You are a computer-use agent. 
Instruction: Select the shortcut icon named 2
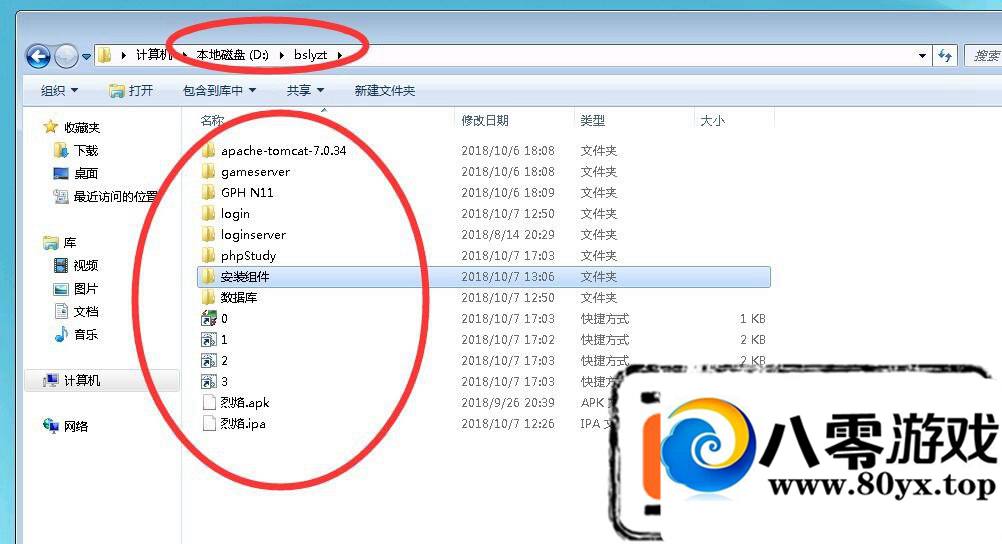coord(209,361)
